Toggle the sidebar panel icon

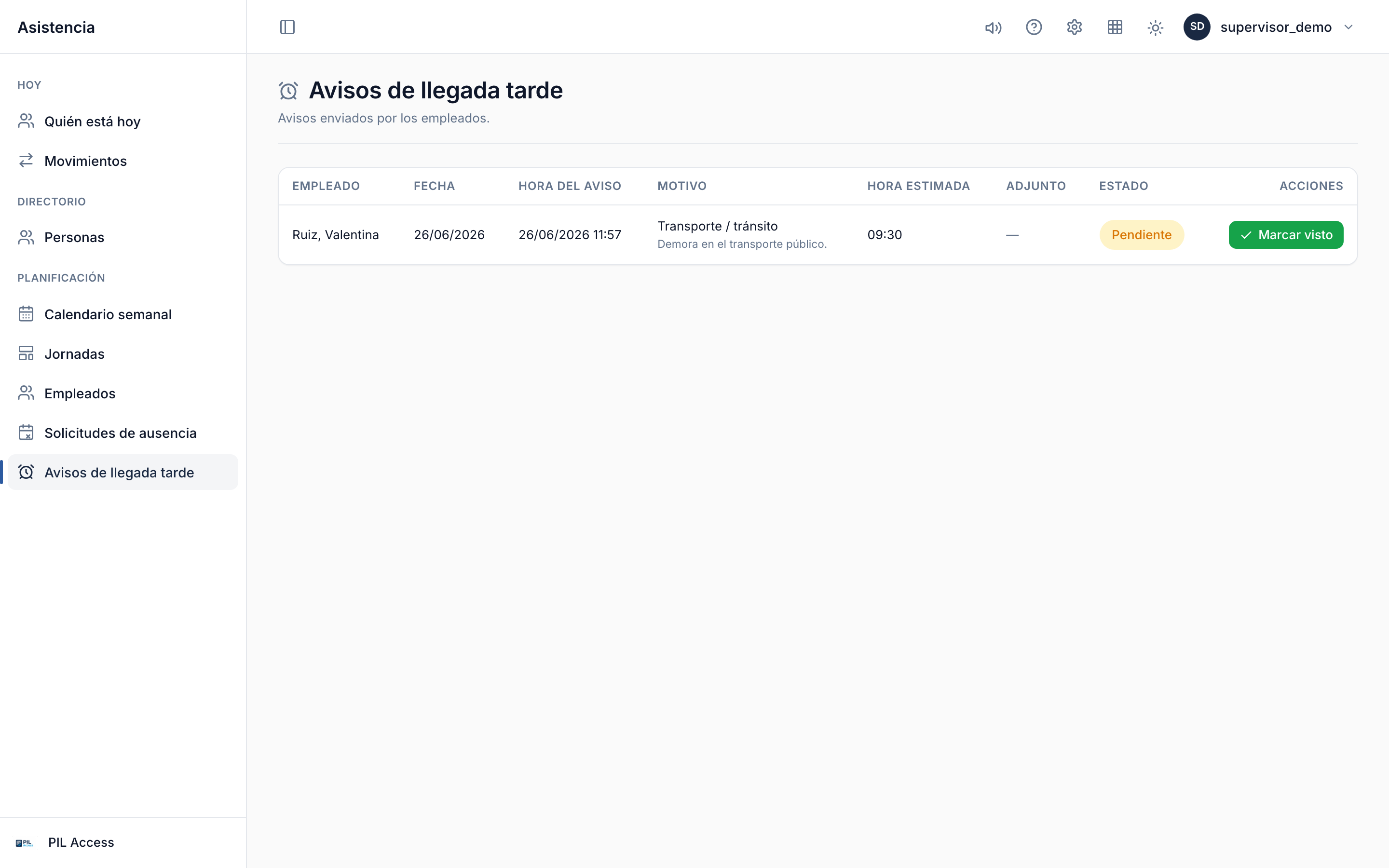coord(287,27)
